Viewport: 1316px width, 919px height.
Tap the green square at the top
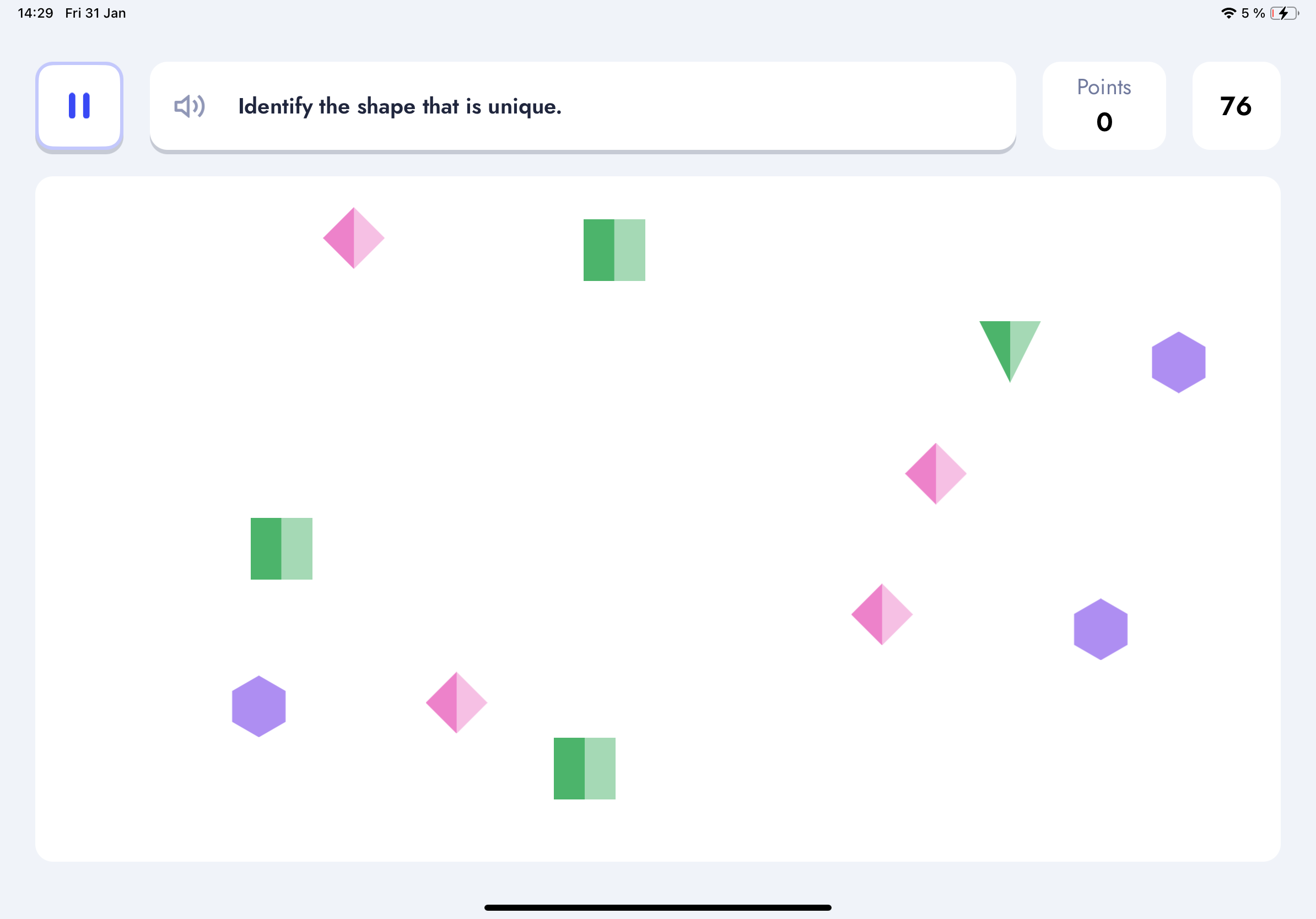click(x=614, y=250)
